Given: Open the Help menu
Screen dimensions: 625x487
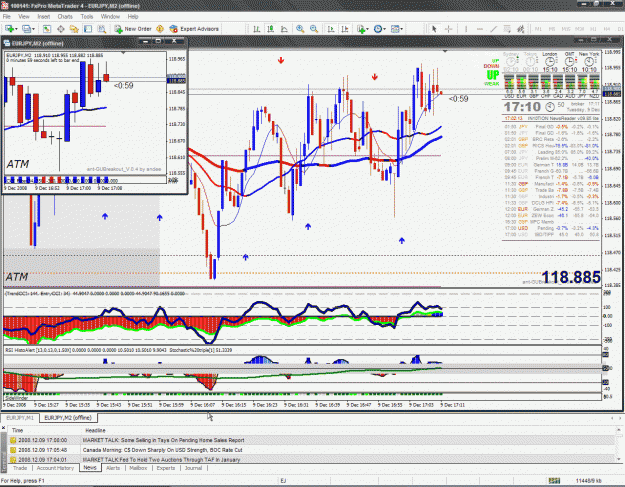Looking at the screenshot, I should (x=133, y=17).
